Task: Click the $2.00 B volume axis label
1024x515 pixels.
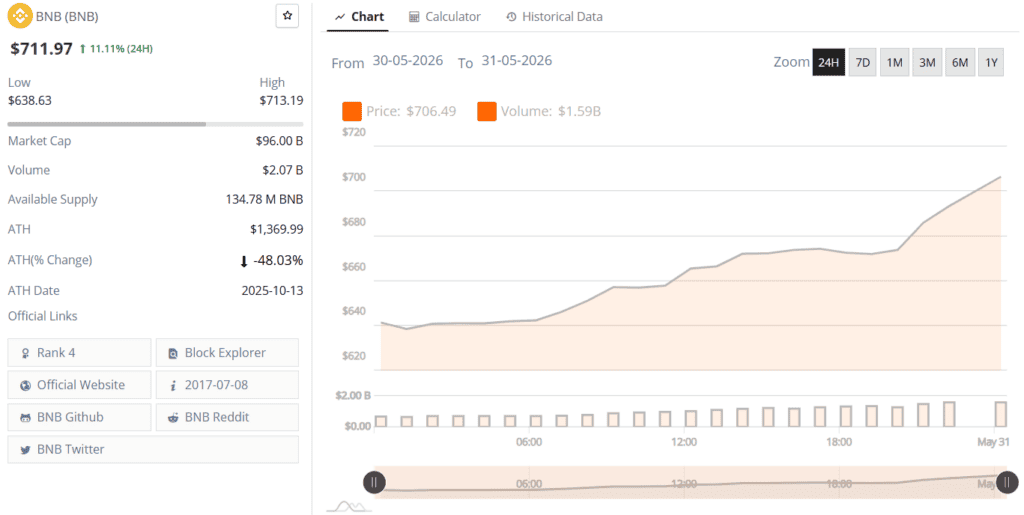Action: pyautogui.click(x=353, y=396)
